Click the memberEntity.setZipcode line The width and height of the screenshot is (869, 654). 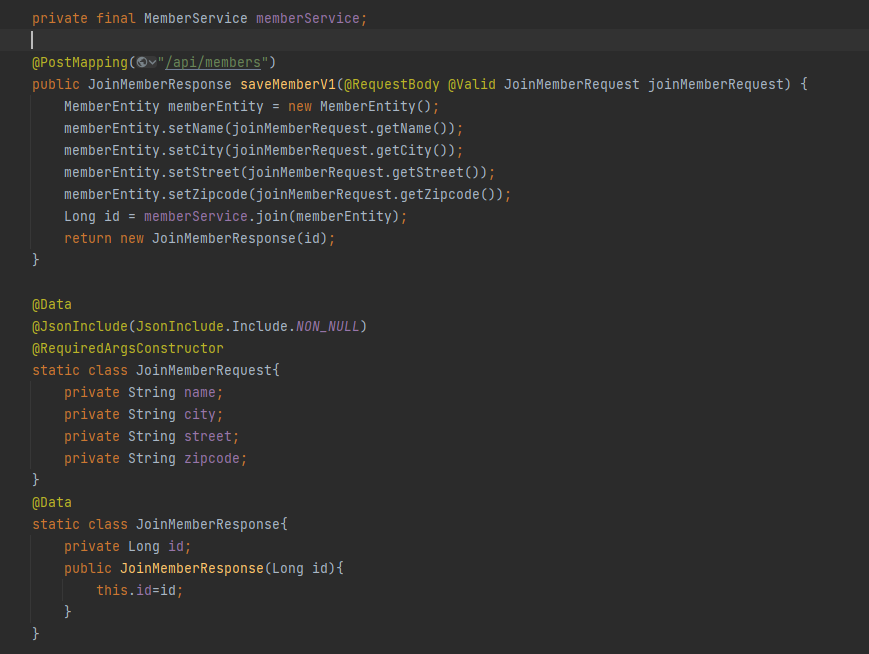tap(287, 195)
